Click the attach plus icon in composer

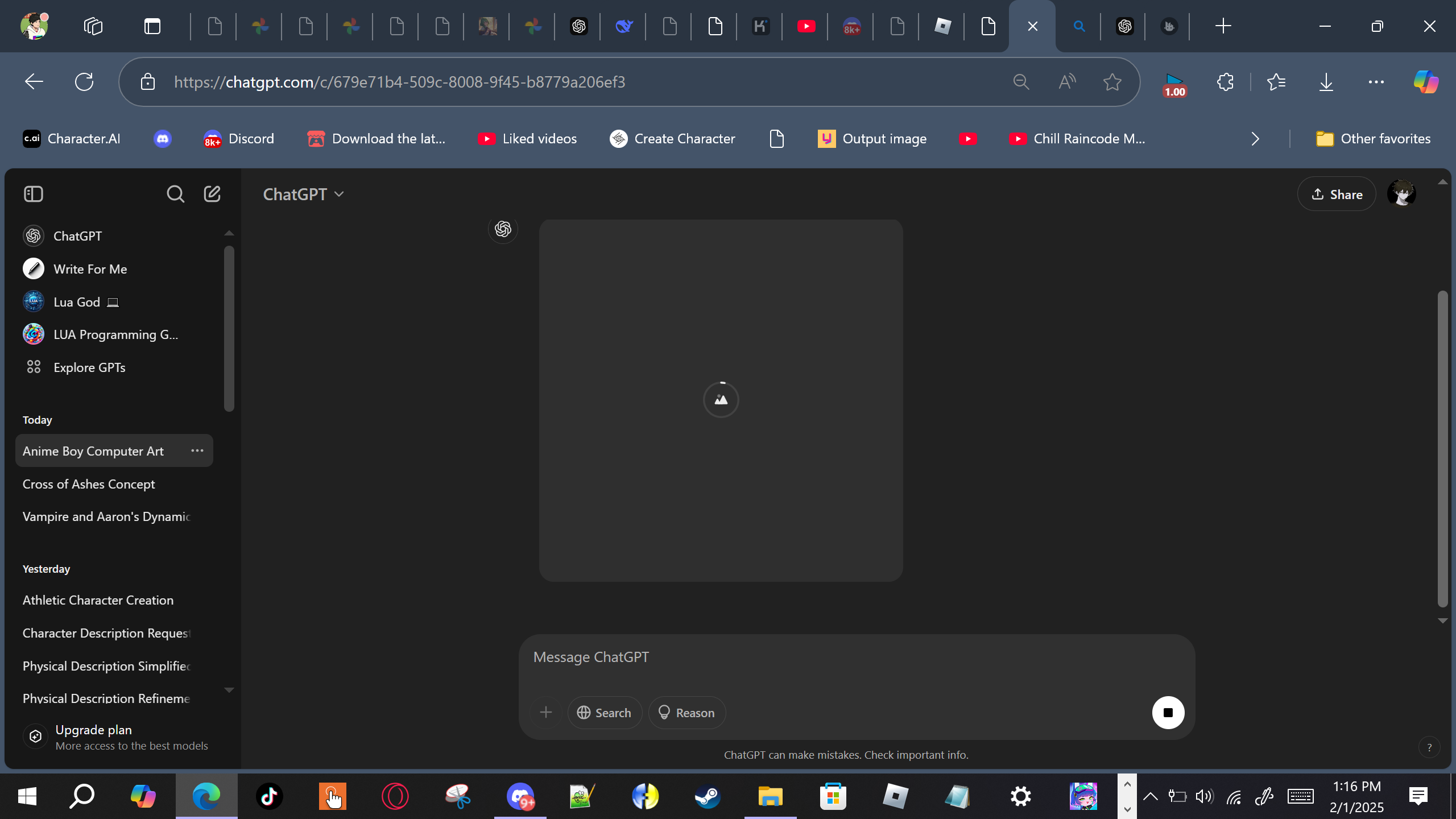coord(546,712)
